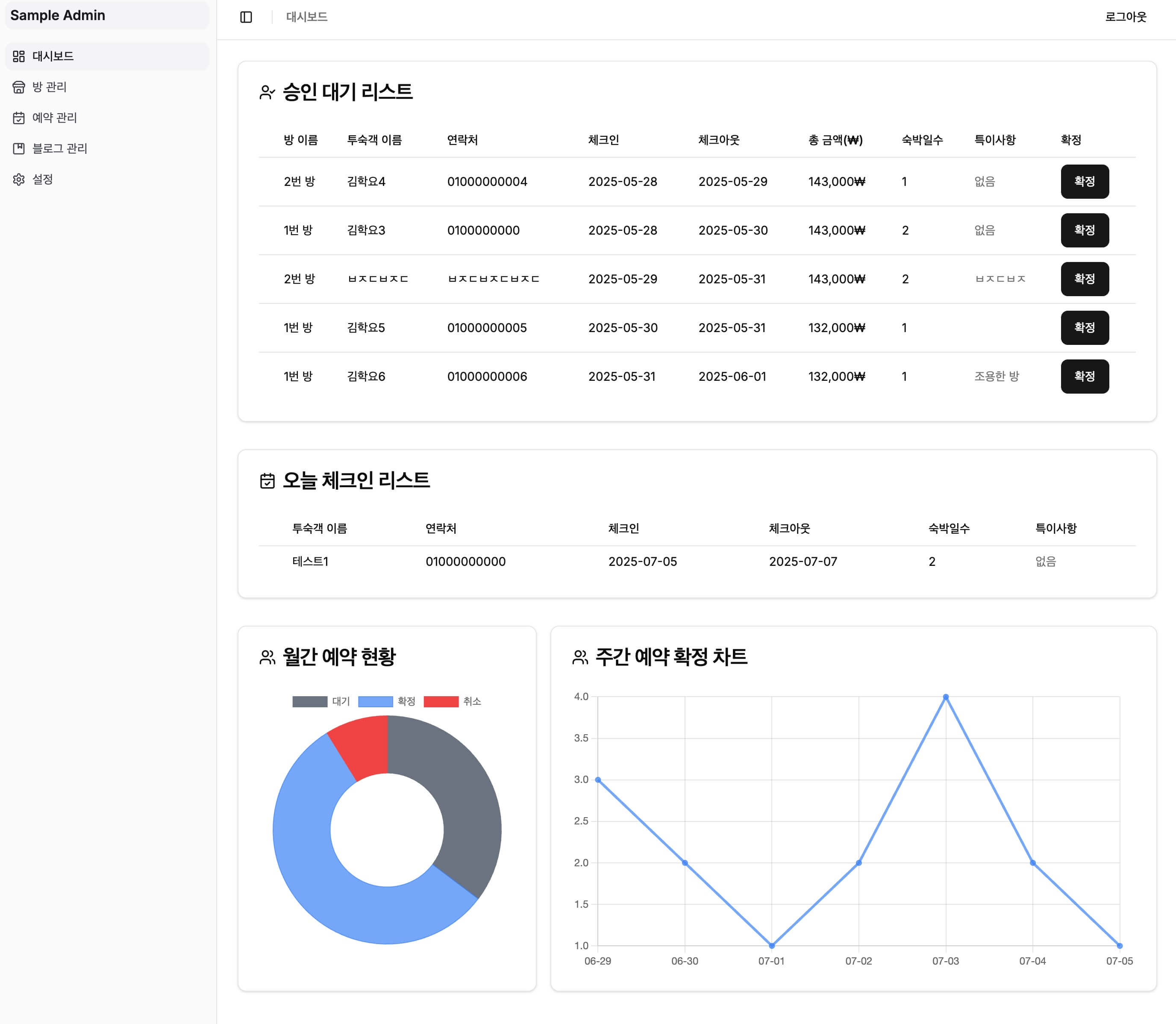Viewport: 1176px width, 1024px height.
Task: Click the calendar-check icon beside 오늘 체크인 리스트
Action: coord(267,481)
